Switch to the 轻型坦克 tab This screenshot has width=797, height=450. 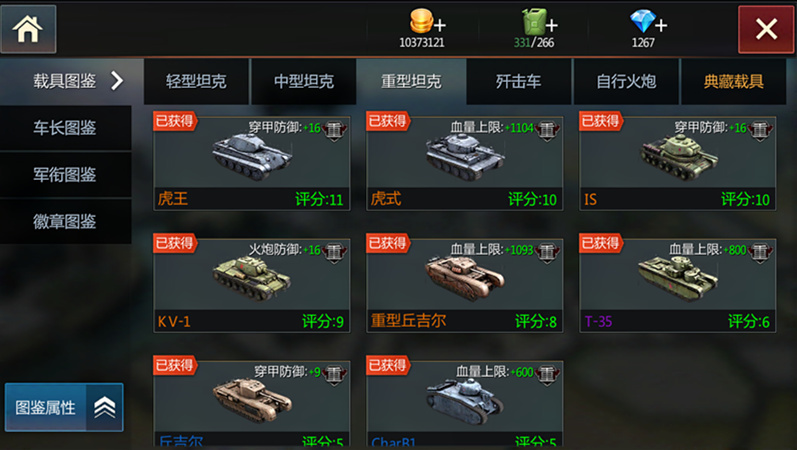pos(196,81)
